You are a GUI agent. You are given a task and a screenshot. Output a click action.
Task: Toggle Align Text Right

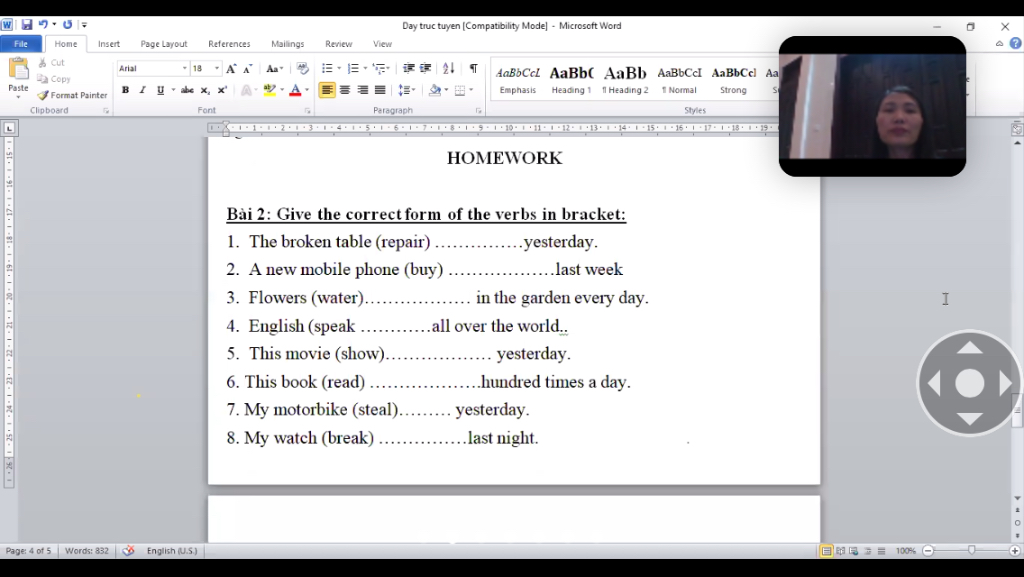point(362,90)
